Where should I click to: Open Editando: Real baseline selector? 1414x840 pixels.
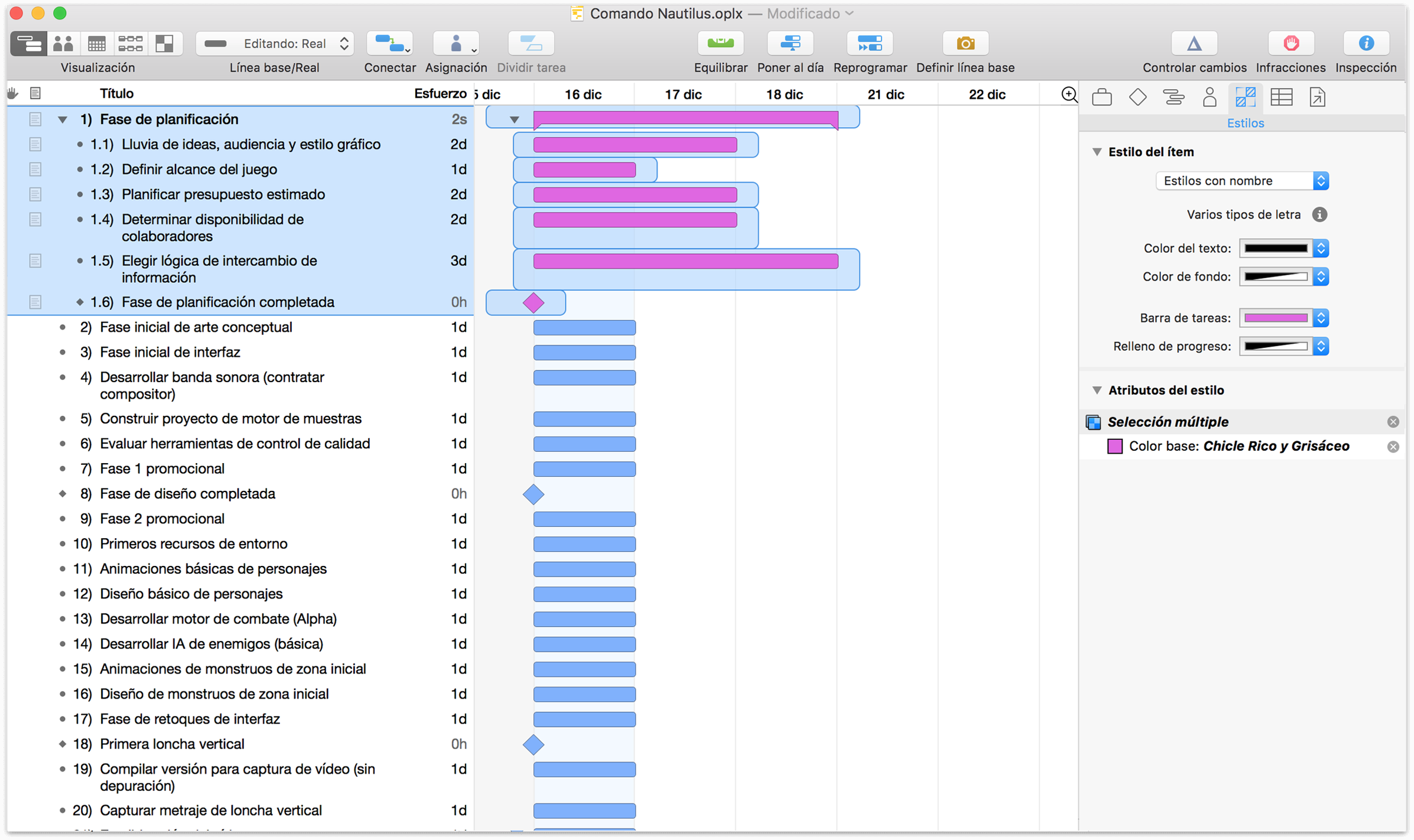[x=275, y=43]
